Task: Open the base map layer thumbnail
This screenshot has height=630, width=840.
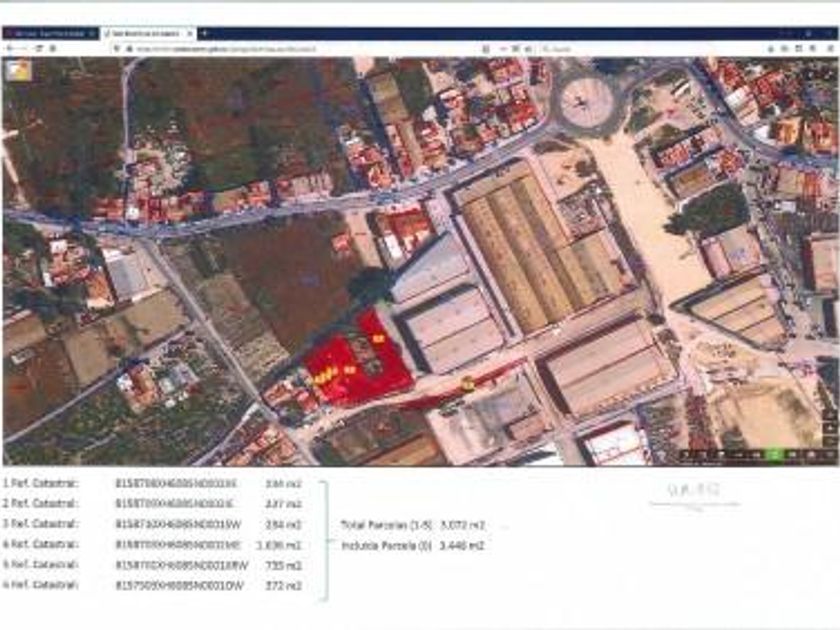Action: tap(18, 71)
